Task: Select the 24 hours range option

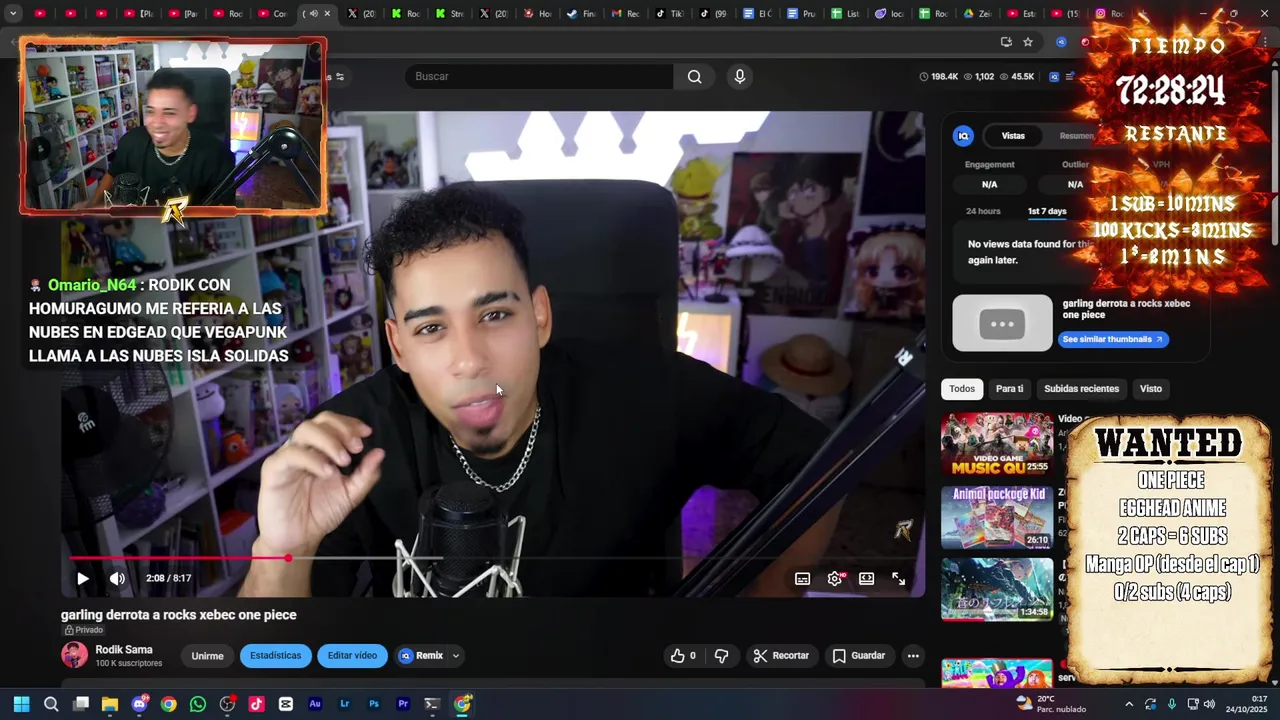Action: [983, 211]
